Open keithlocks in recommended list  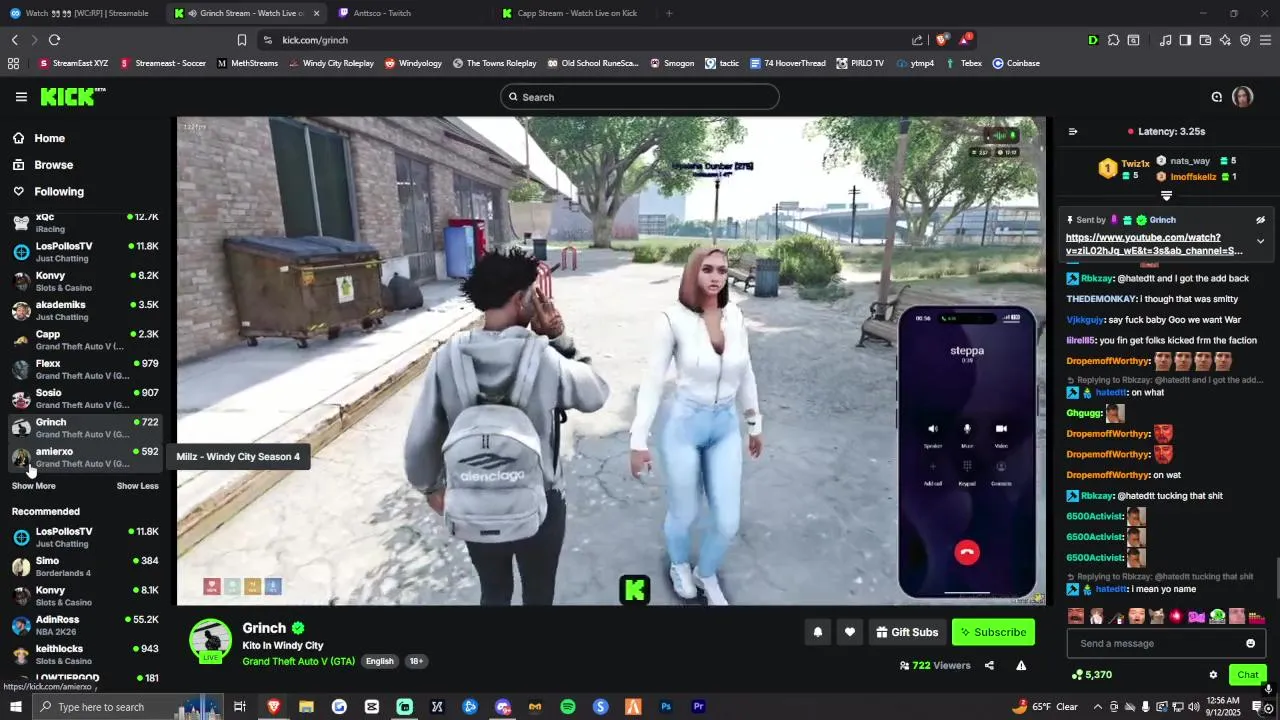coord(85,654)
